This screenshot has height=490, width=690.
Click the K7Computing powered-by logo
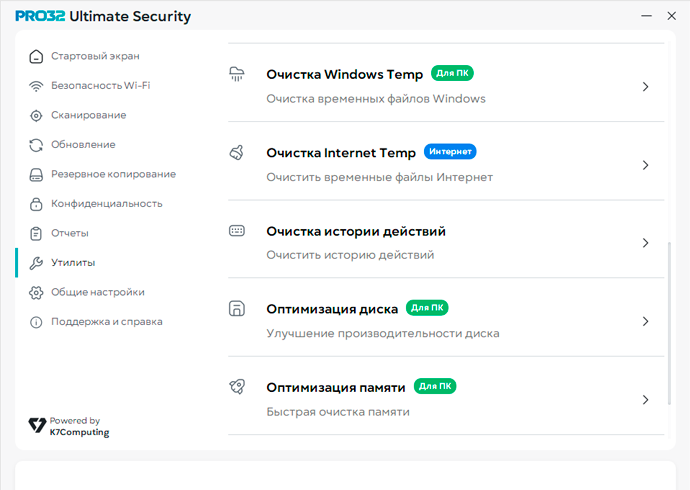68,427
